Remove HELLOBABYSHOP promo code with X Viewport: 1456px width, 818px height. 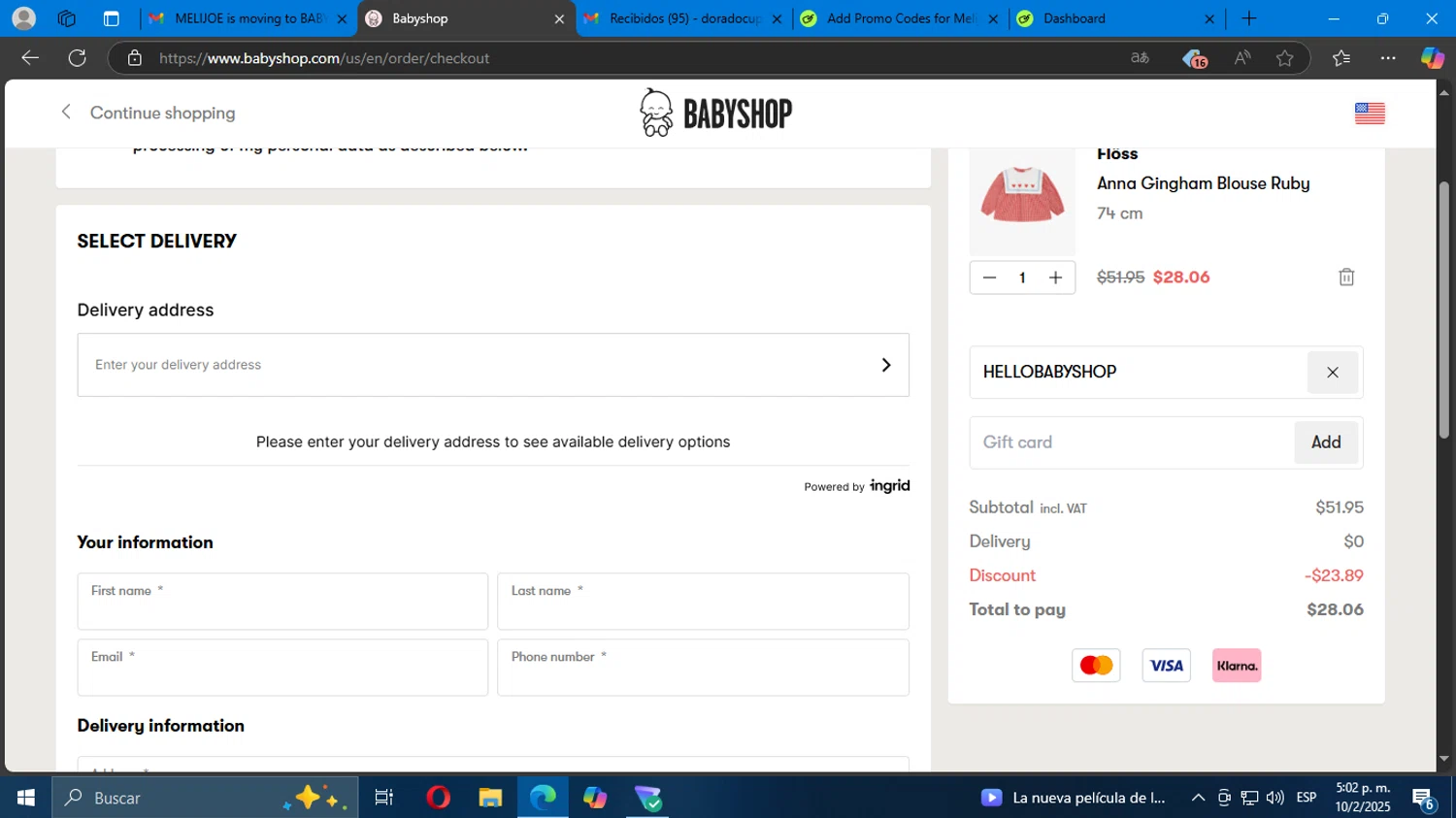coord(1333,373)
